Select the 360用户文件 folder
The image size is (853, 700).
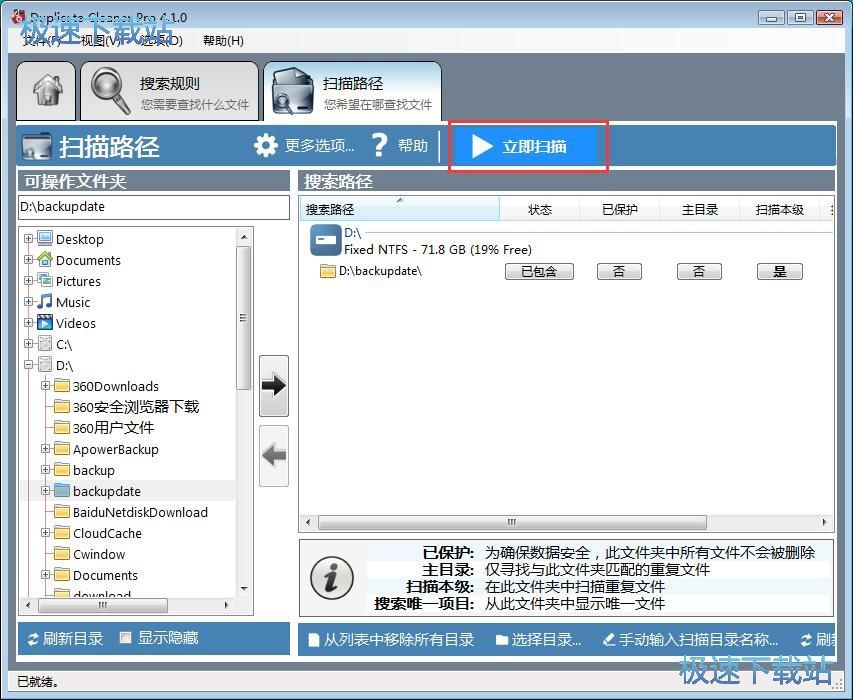pos(113,428)
